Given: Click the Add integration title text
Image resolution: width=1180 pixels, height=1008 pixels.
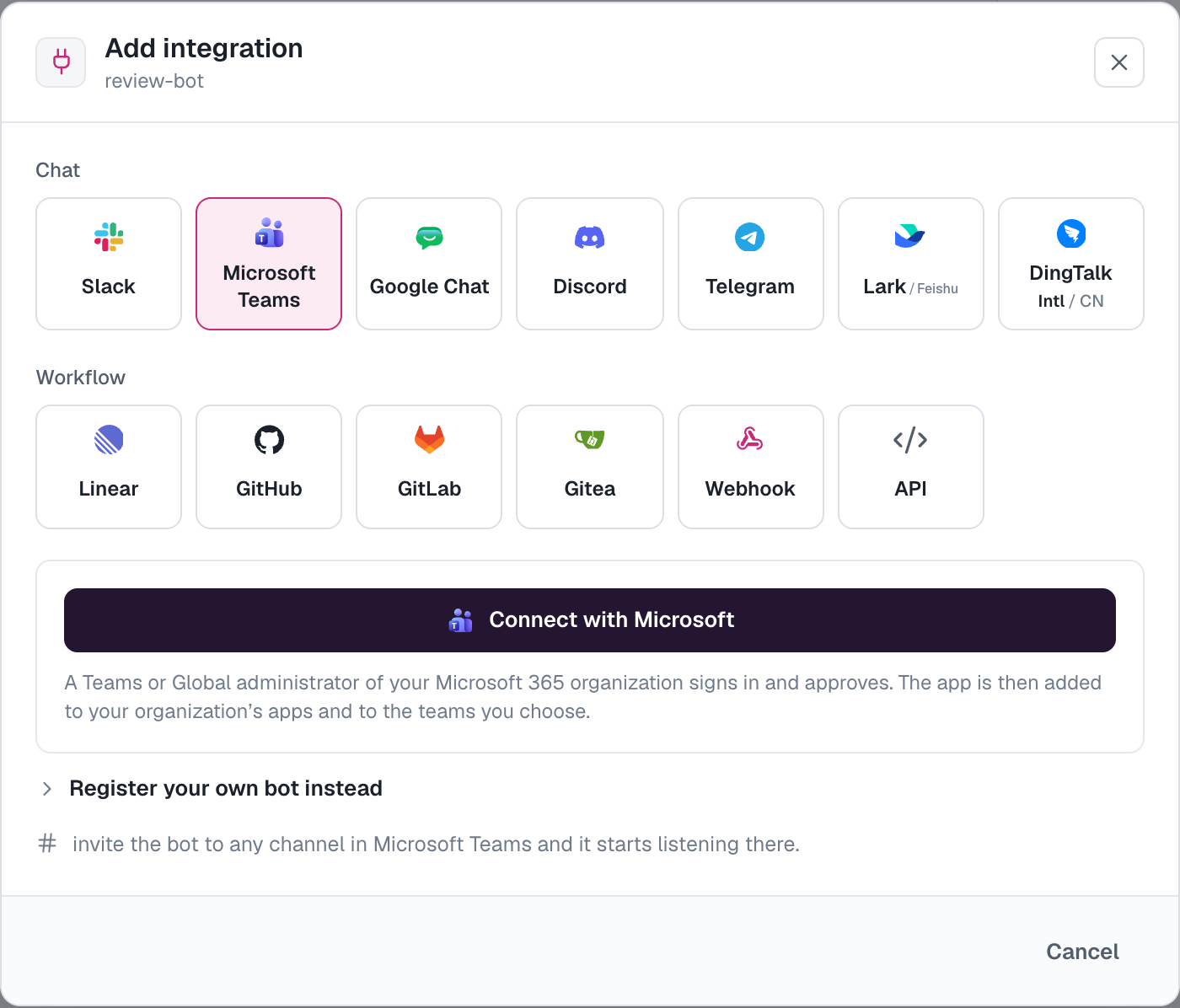Looking at the screenshot, I should (x=204, y=48).
